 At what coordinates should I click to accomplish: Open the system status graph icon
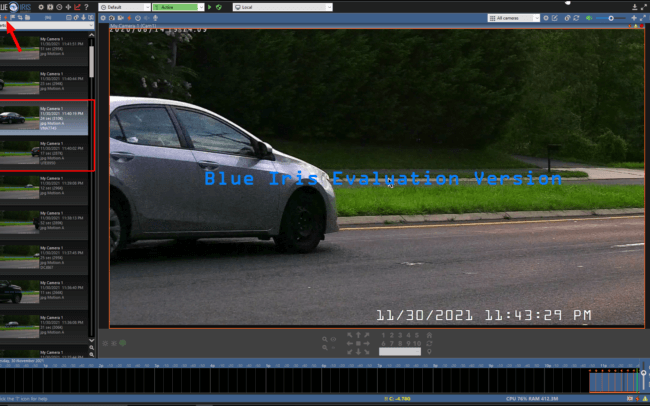[77, 7]
